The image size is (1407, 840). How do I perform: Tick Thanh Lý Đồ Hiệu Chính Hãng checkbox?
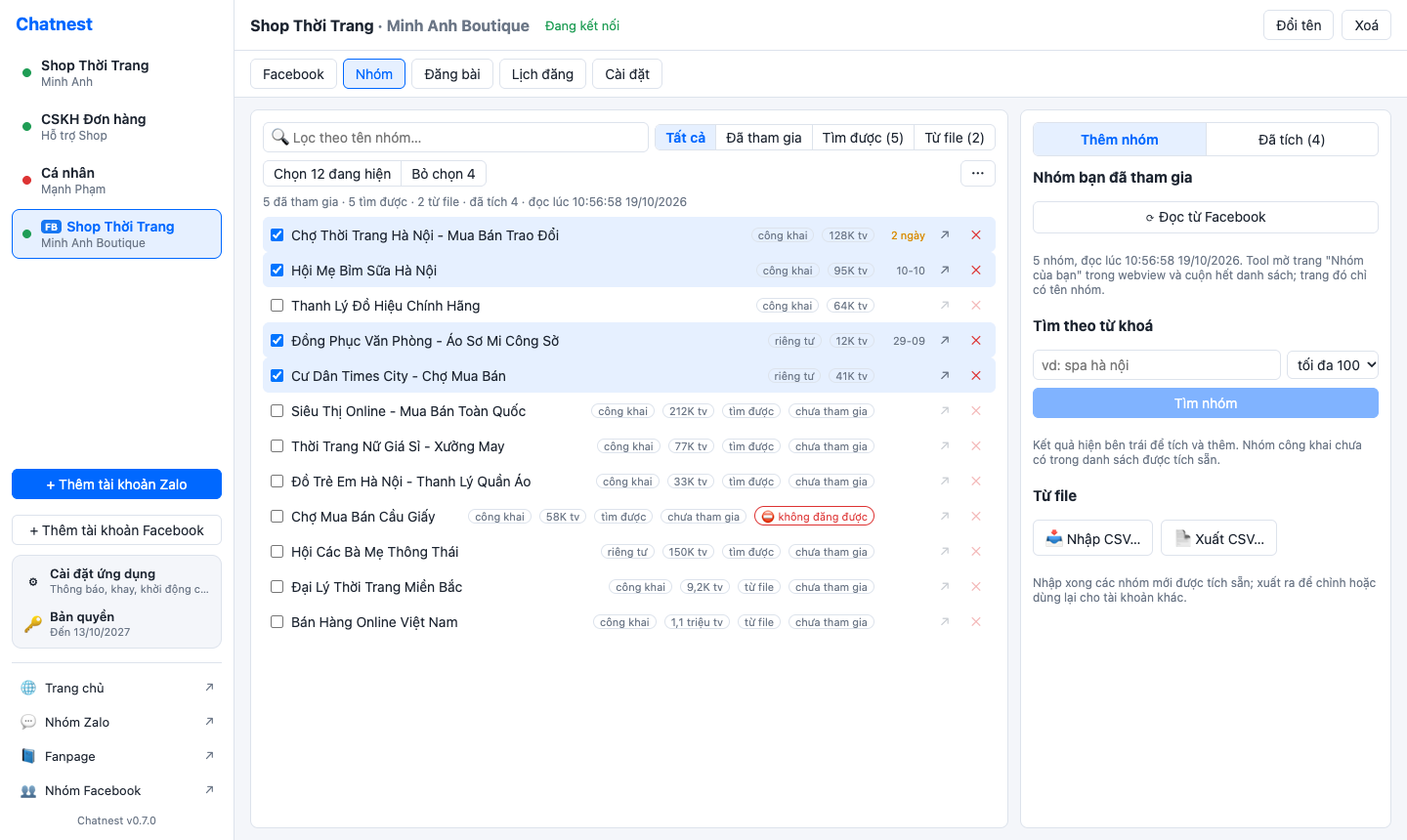point(277,306)
